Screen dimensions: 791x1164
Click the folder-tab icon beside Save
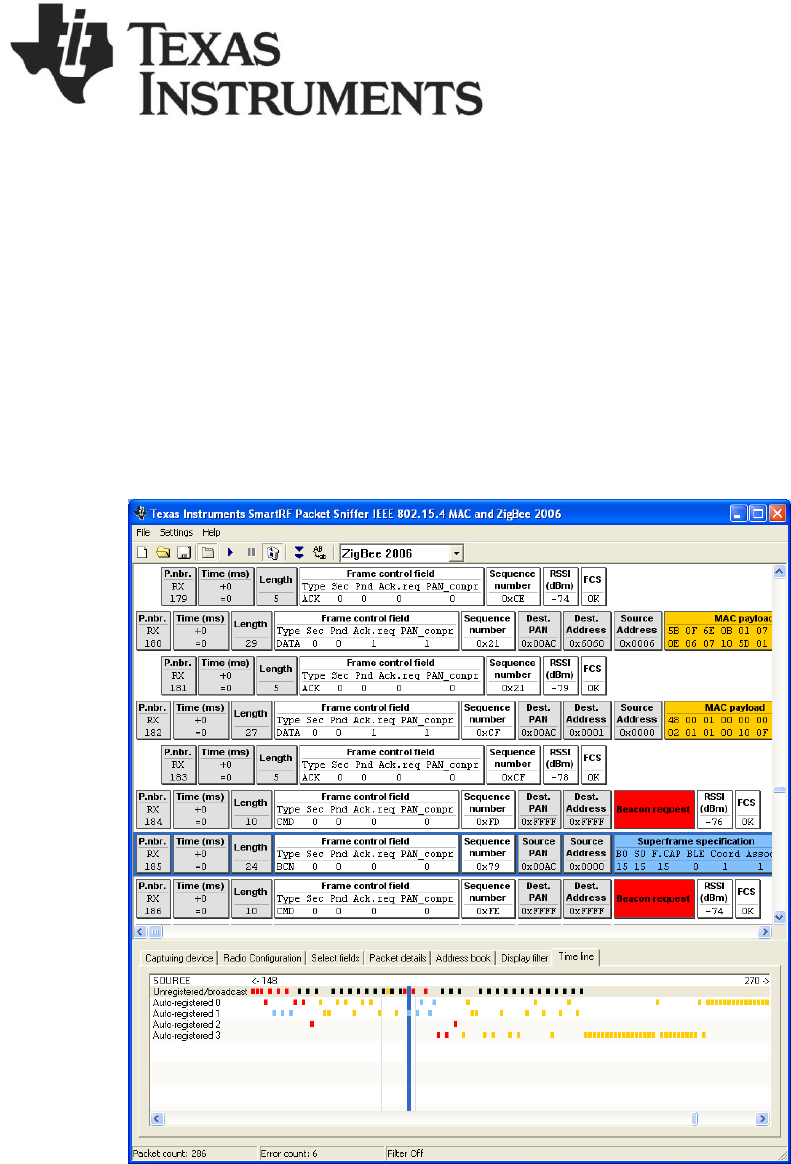pos(209,553)
